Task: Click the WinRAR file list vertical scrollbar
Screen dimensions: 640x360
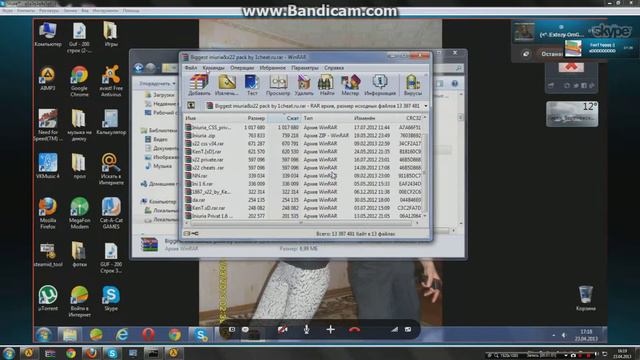Action: (x=425, y=167)
